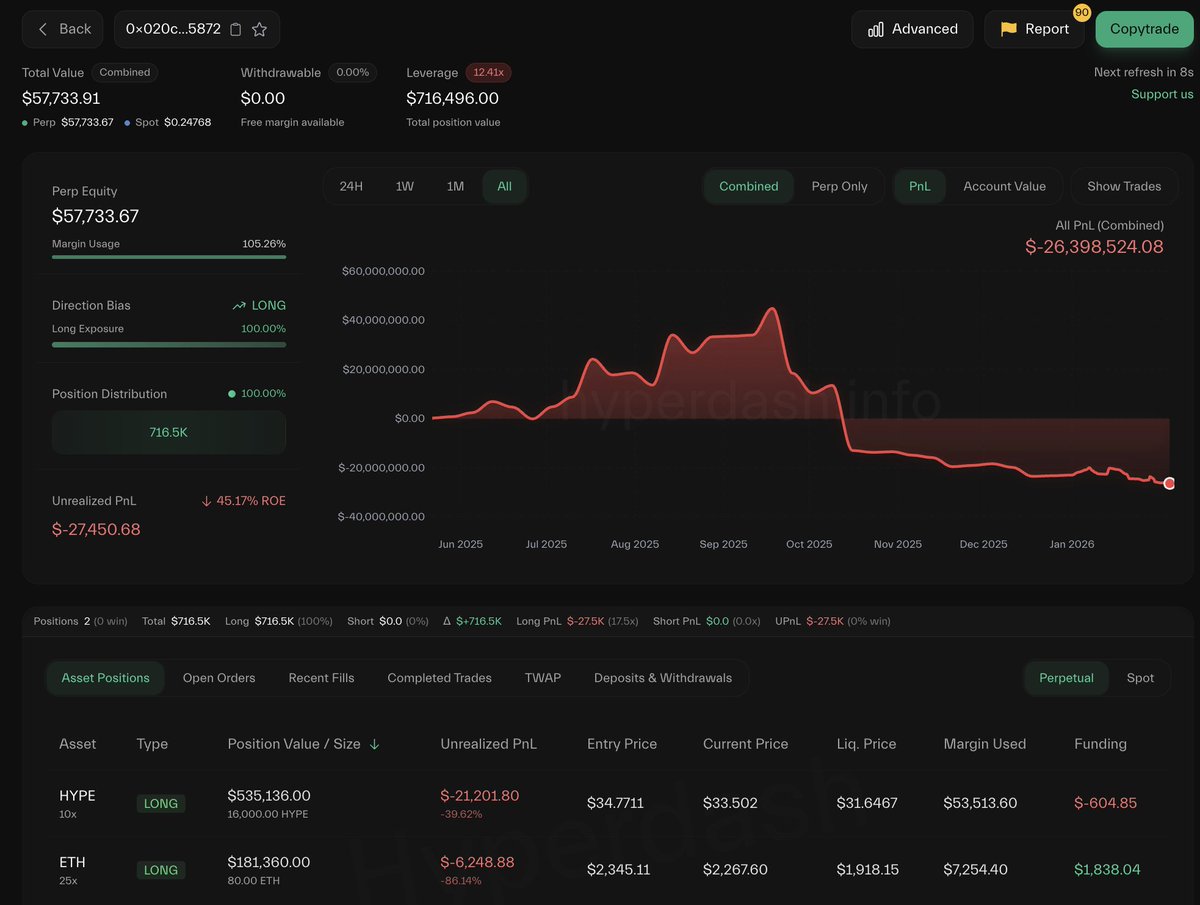
Task: Select the 1M time range
Action: pyautogui.click(x=455, y=186)
